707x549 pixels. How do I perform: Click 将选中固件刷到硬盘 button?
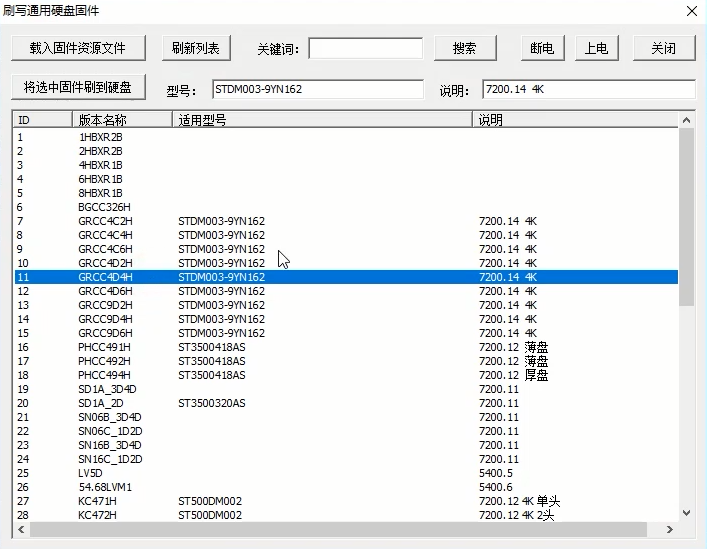pos(78,88)
